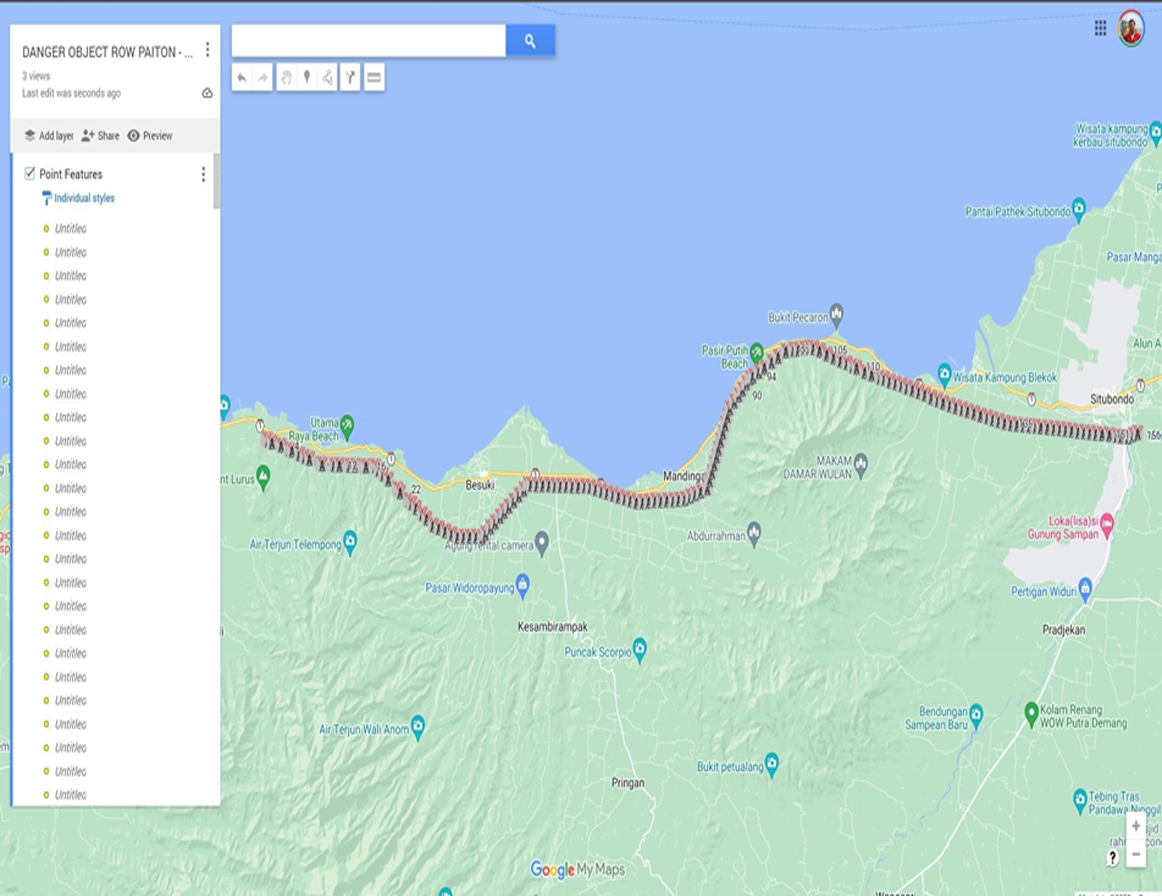This screenshot has width=1162, height=896.
Task: Select the Add marker tool
Action: (x=307, y=78)
